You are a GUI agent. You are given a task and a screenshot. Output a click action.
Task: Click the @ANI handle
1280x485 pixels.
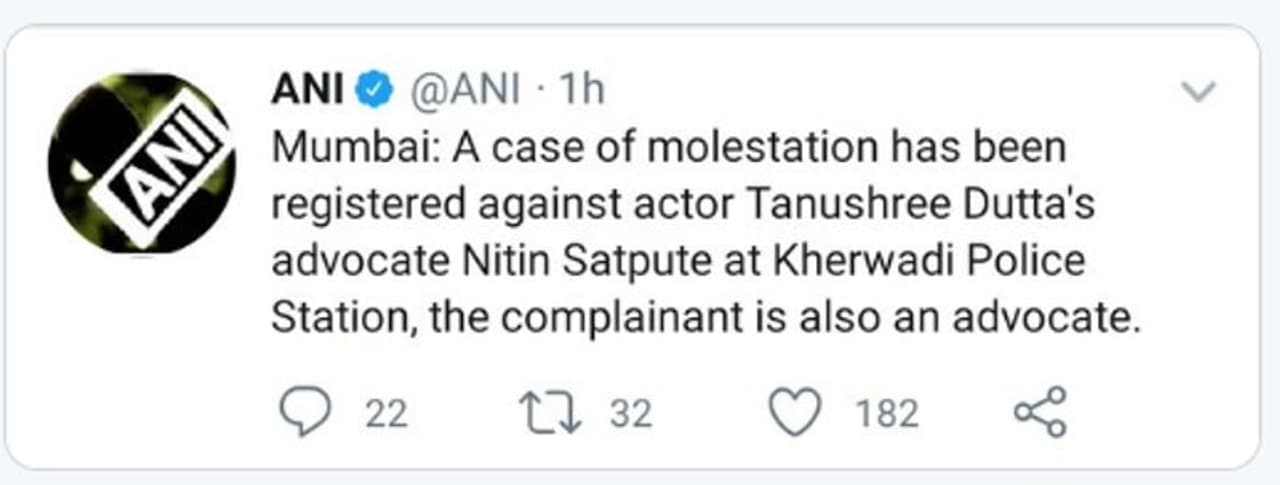465,91
